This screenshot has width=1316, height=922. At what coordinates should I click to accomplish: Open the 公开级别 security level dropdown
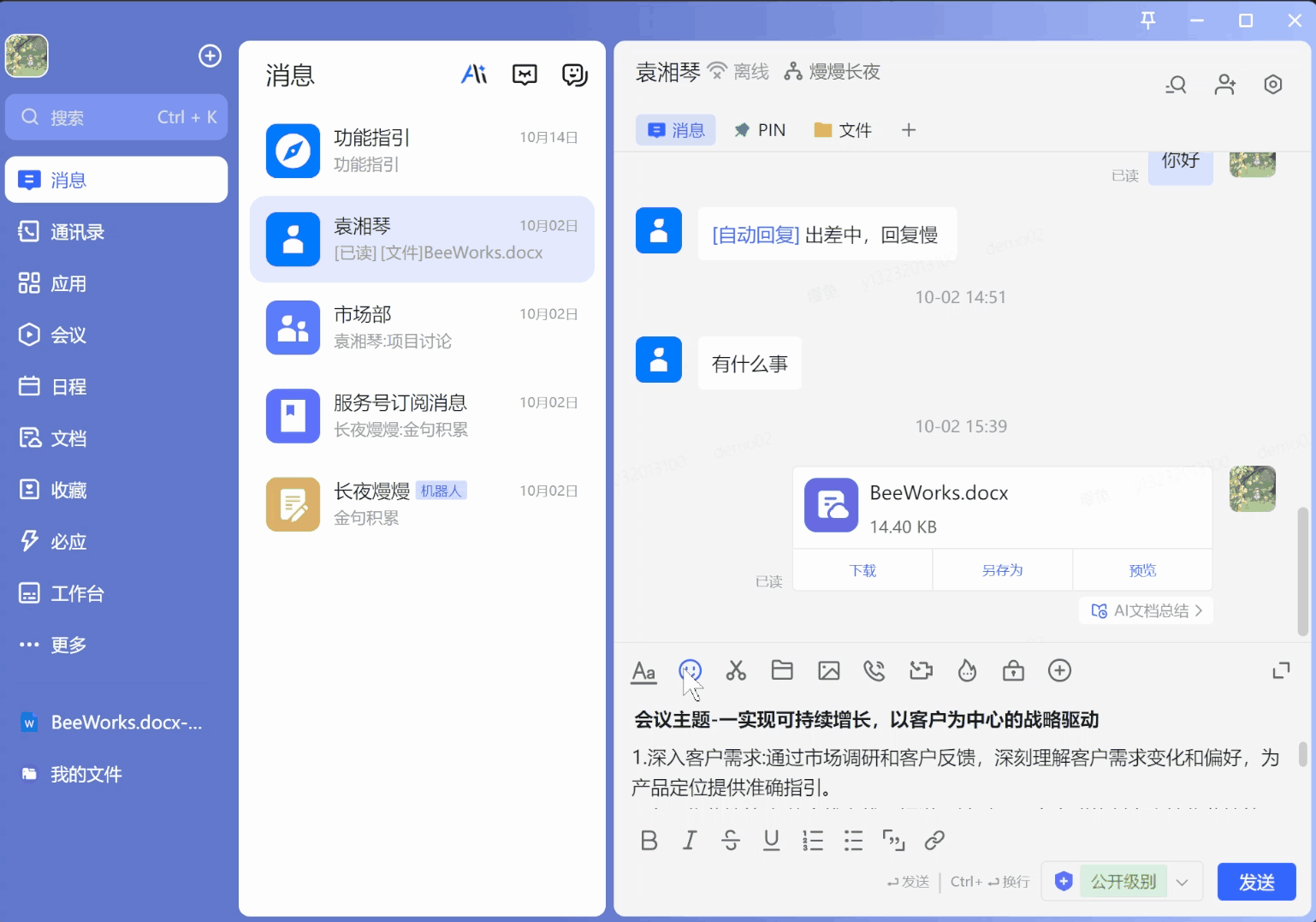pos(1122,882)
